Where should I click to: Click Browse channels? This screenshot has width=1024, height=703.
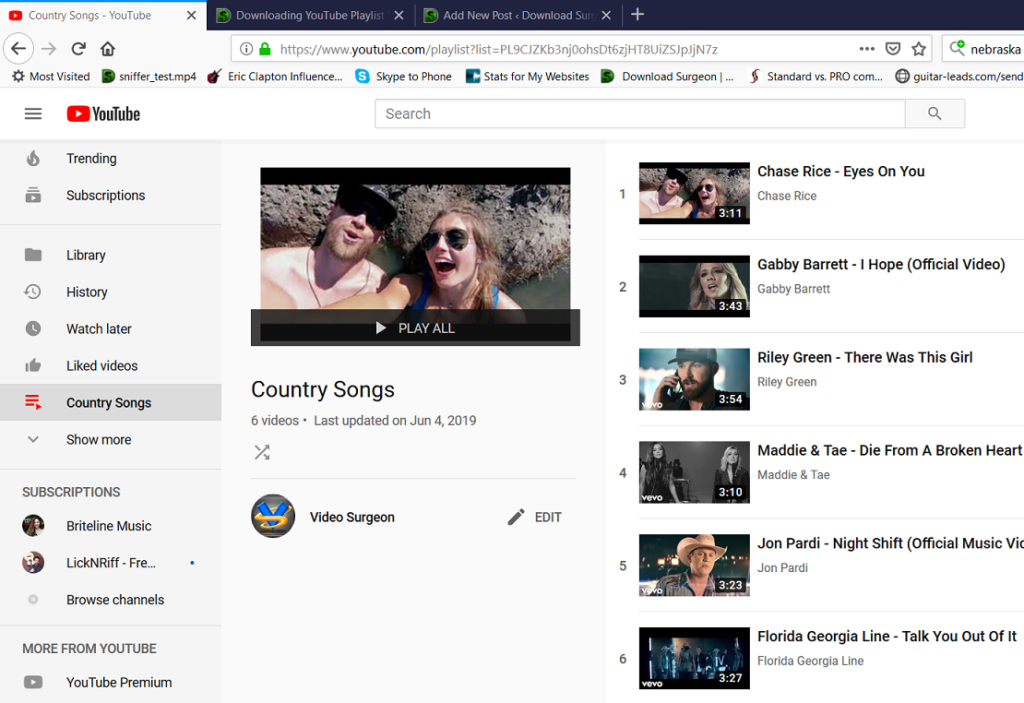pyautogui.click(x=110, y=600)
